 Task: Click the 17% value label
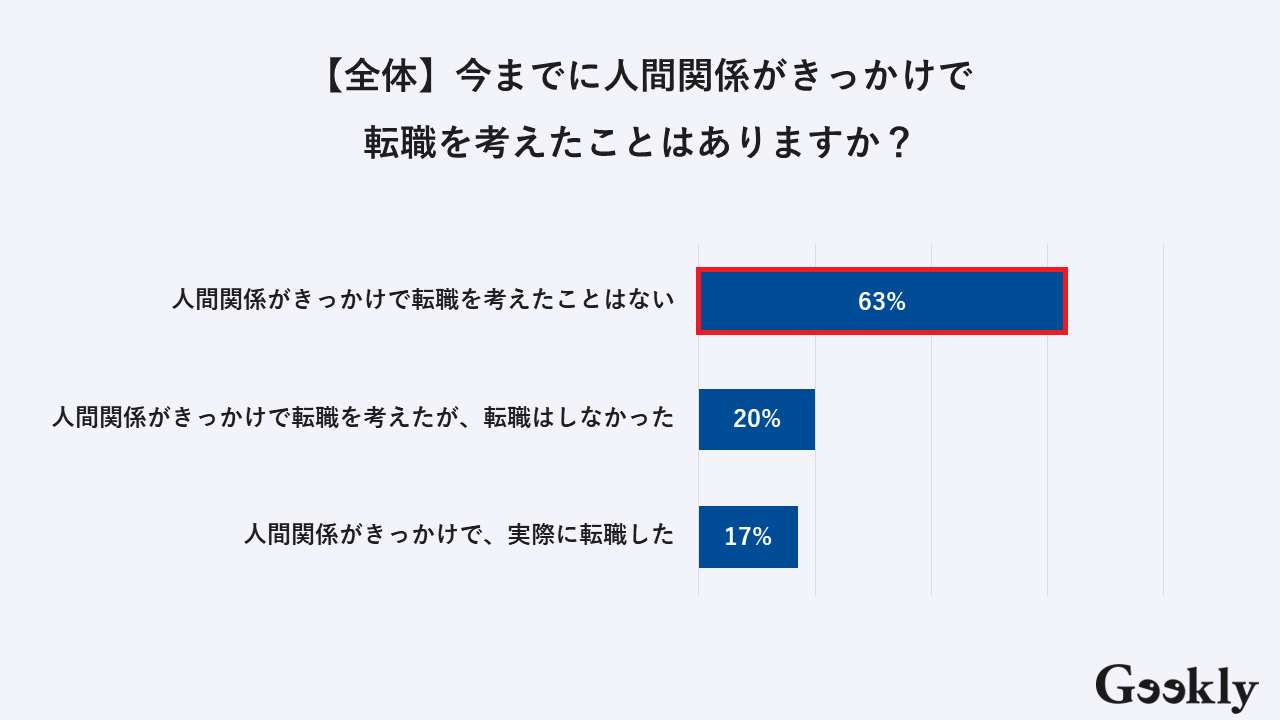coord(748,537)
